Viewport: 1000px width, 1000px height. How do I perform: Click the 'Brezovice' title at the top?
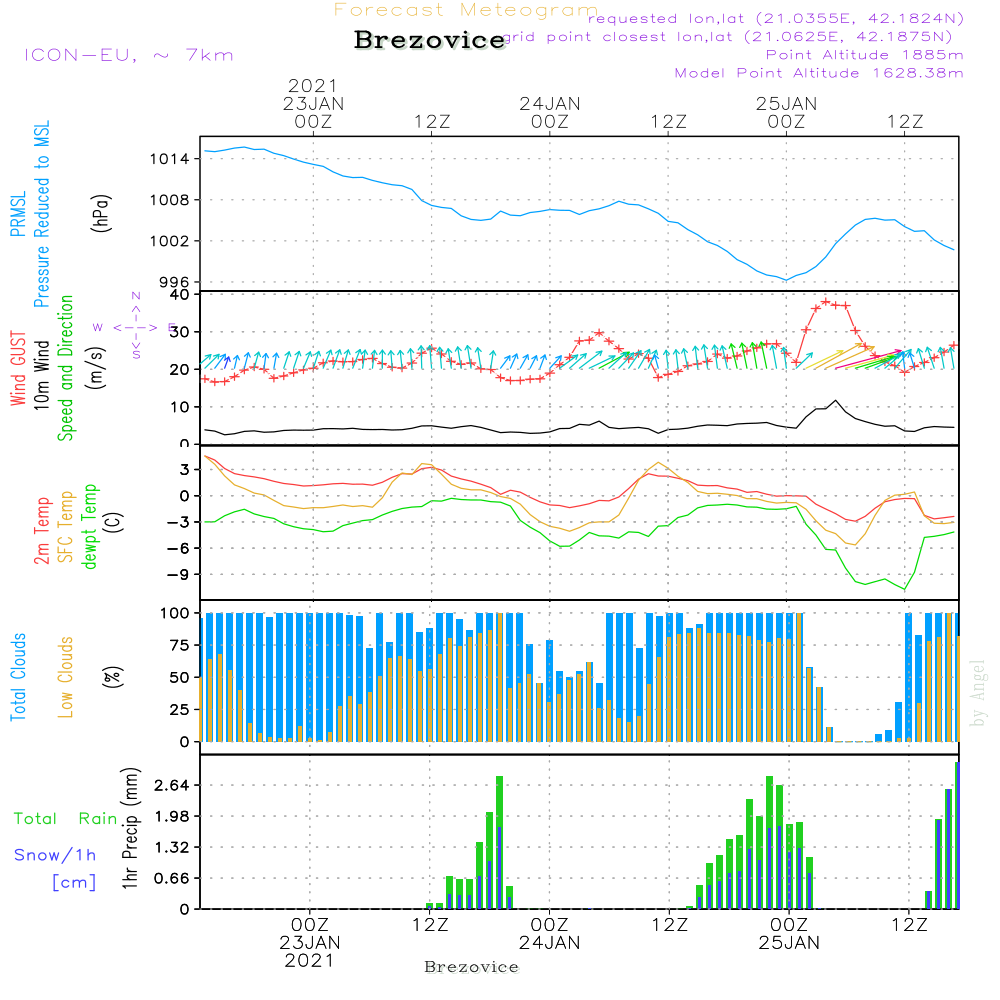(x=430, y=40)
